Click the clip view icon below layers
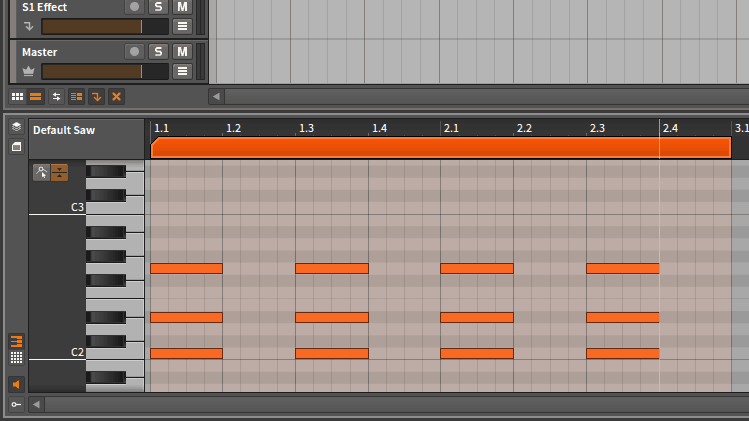The width and height of the screenshot is (749, 421). click(16, 147)
